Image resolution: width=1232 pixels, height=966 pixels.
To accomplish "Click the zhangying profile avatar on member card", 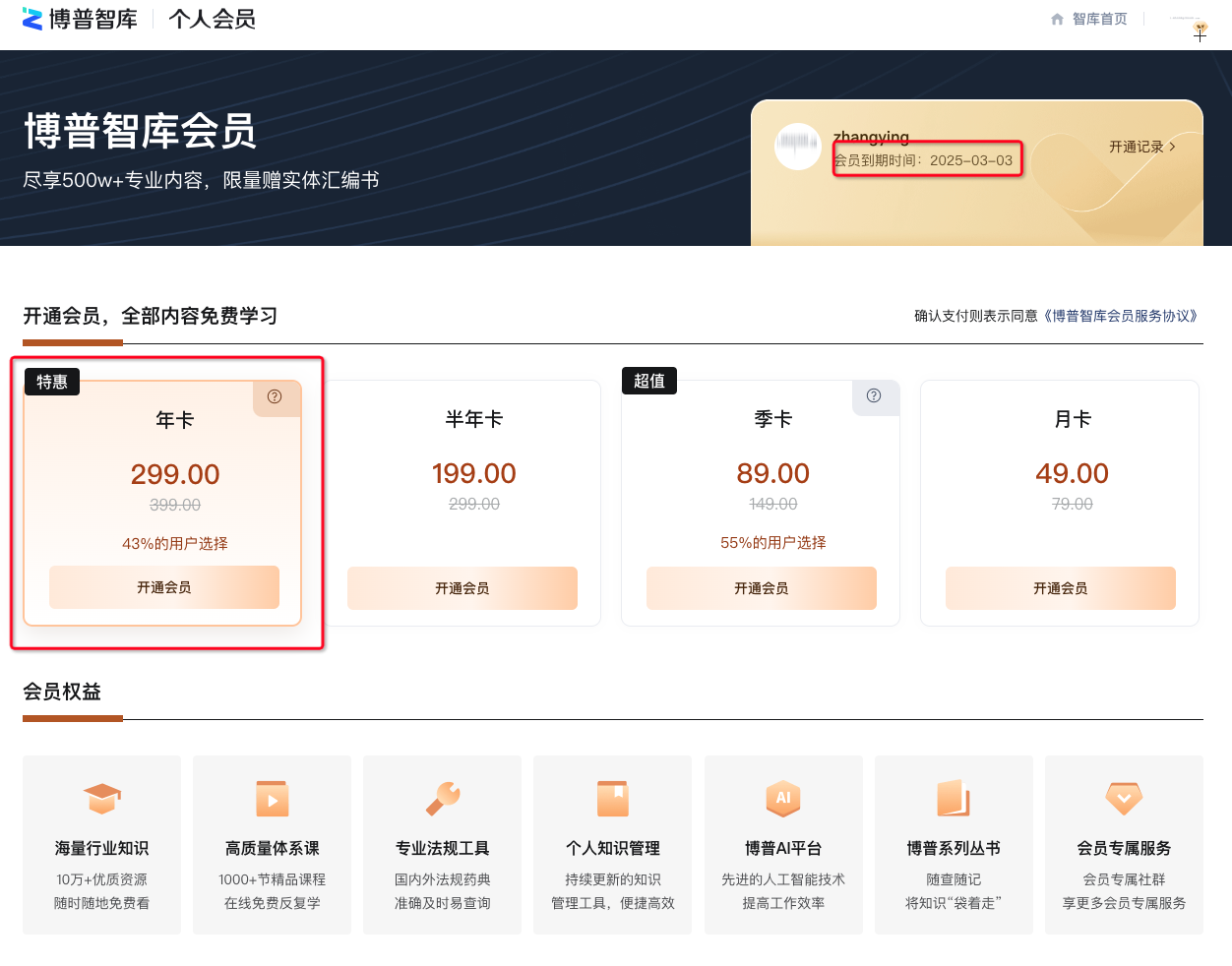I will (798, 146).
